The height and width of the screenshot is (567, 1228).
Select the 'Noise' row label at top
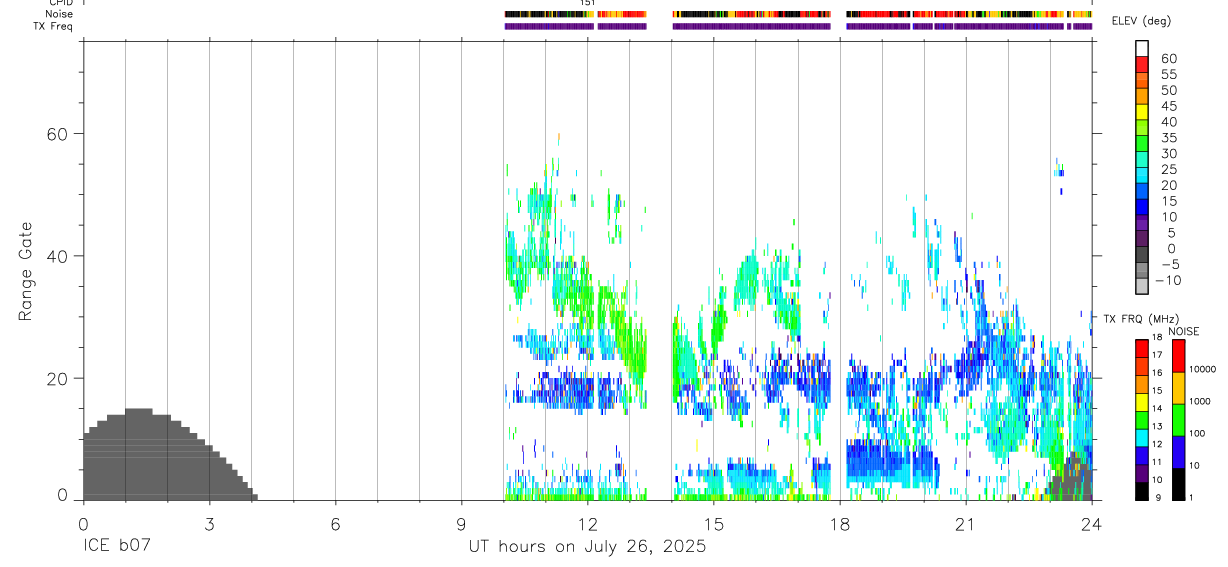[59, 15]
